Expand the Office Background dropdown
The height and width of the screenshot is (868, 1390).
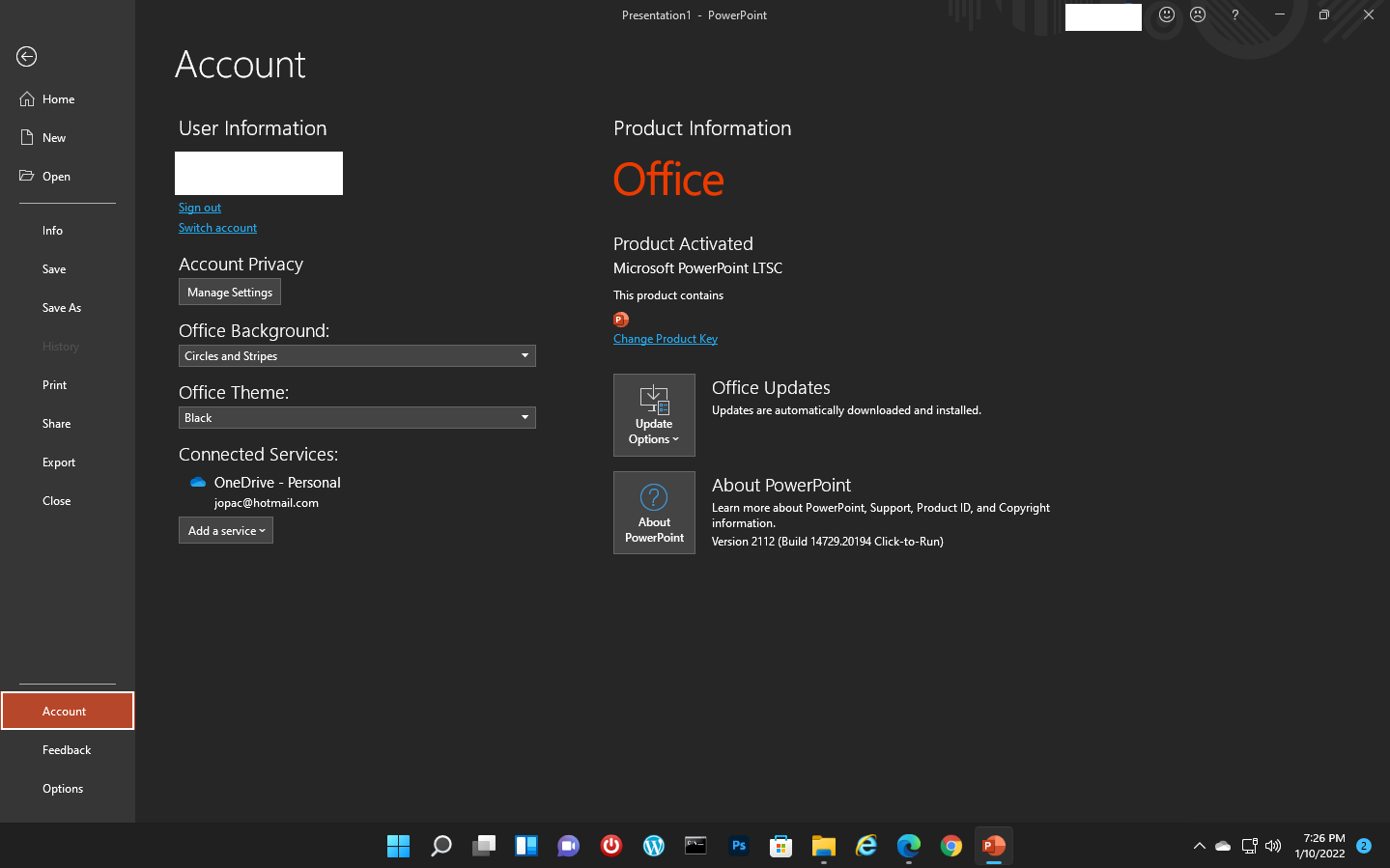click(x=357, y=356)
